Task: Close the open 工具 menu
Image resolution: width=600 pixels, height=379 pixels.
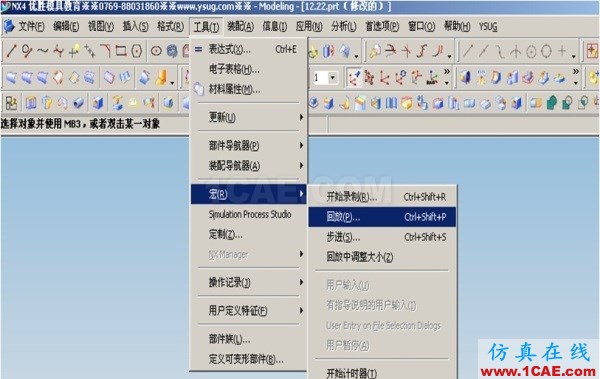Action: point(206,27)
